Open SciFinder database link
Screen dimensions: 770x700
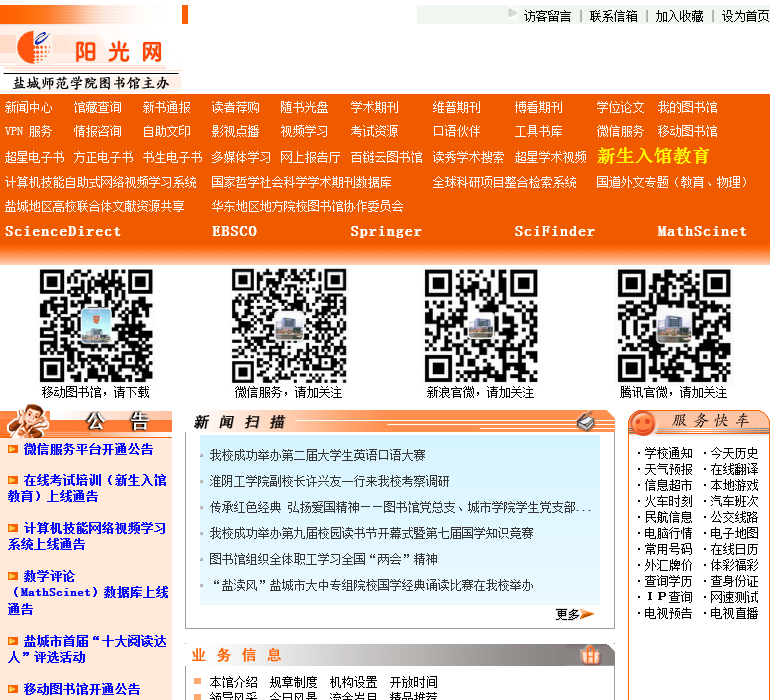click(554, 231)
